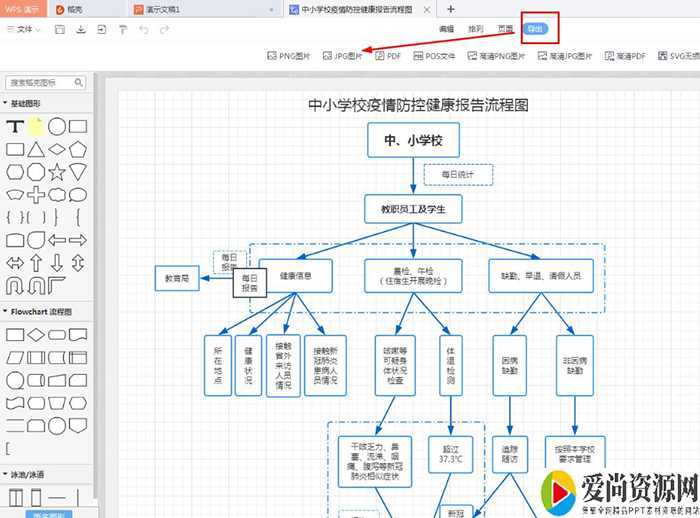Click the Undo arrow in toolbar
This screenshot has height=518, width=700.
point(144,30)
